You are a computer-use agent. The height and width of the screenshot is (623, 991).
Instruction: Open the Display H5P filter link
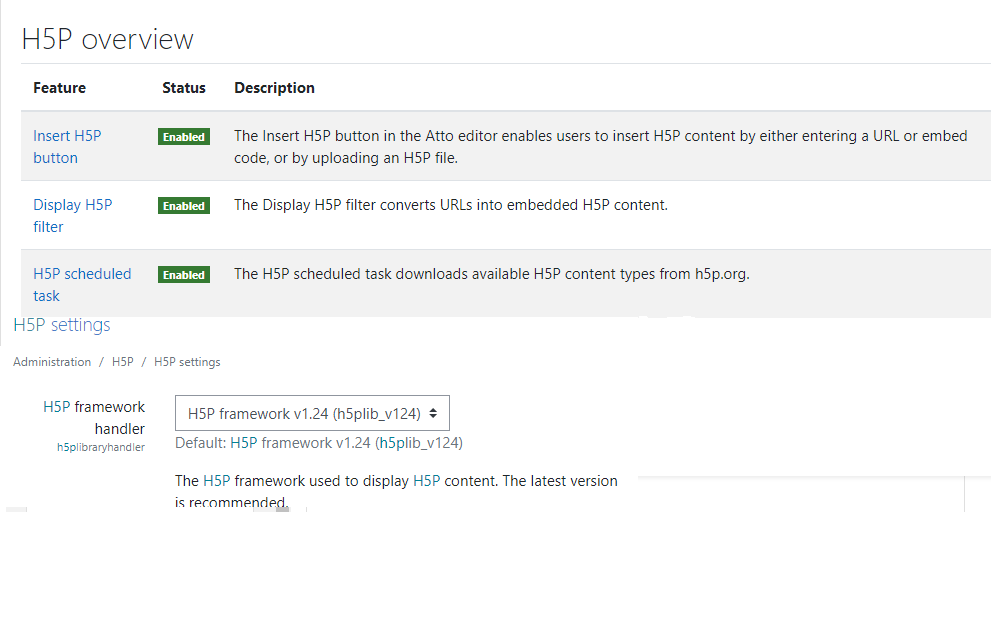click(x=73, y=215)
